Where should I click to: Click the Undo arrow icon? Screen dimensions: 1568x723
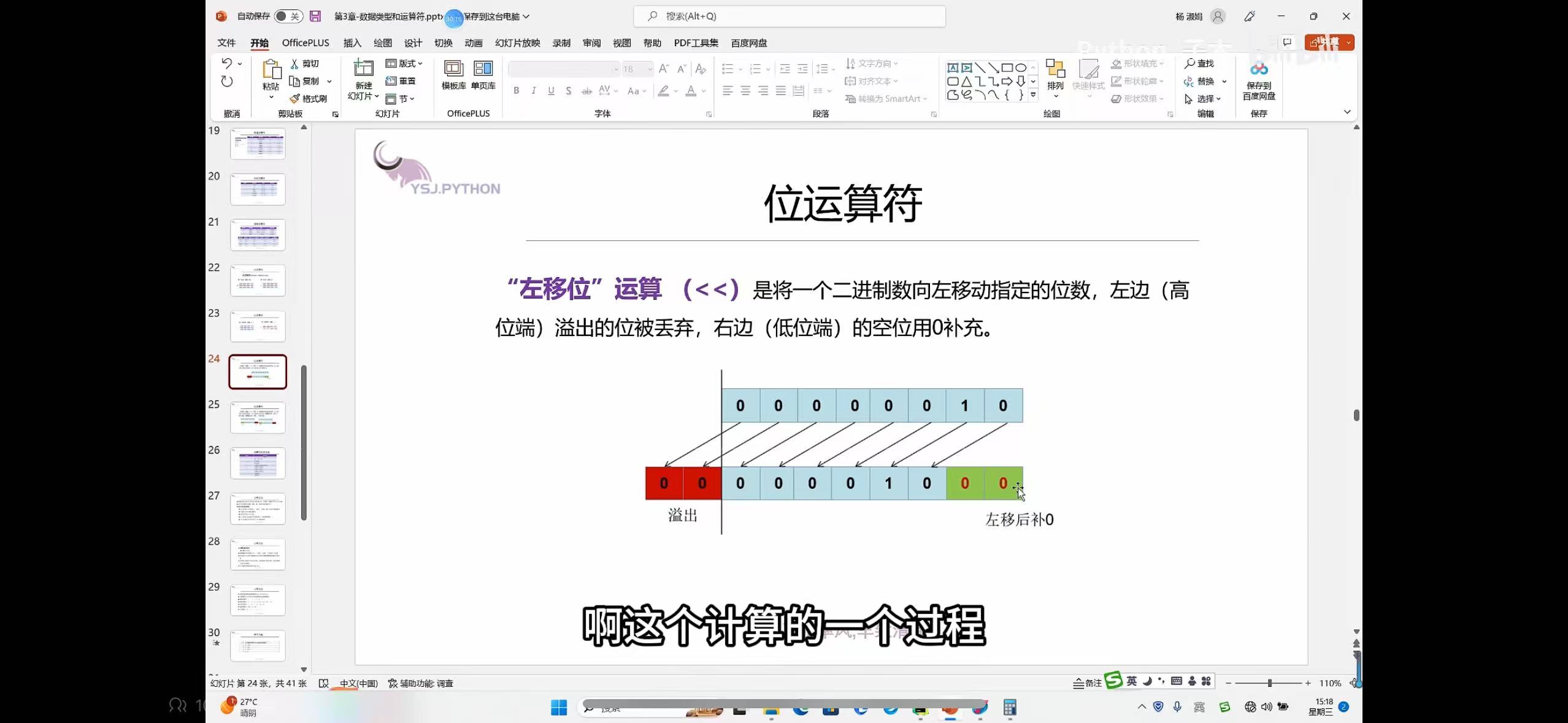point(226,63)
